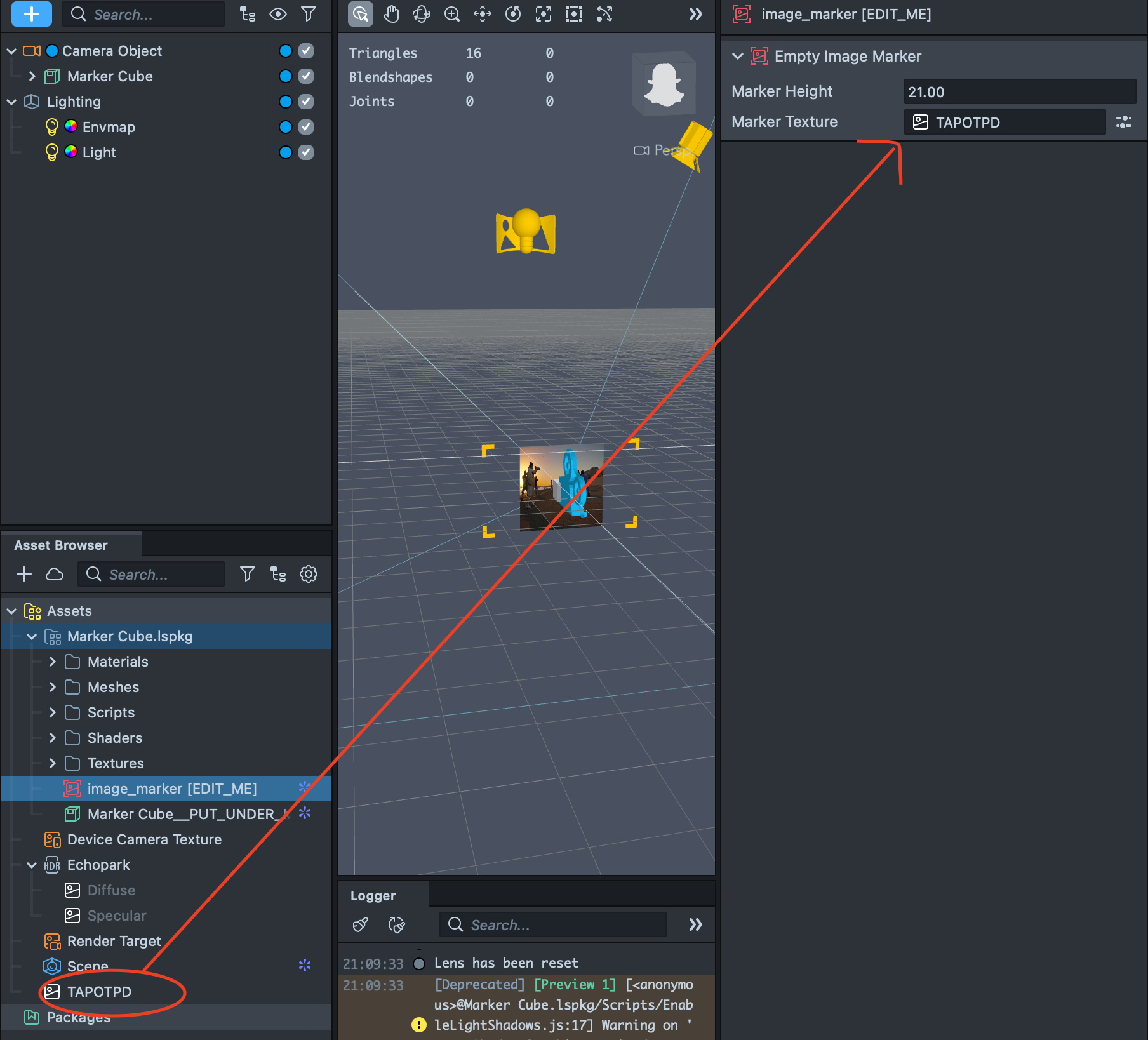Click the eye visibility filter icon in Objects panel
This screenshot has width=1148, height=1040.
tap(278, 14)
